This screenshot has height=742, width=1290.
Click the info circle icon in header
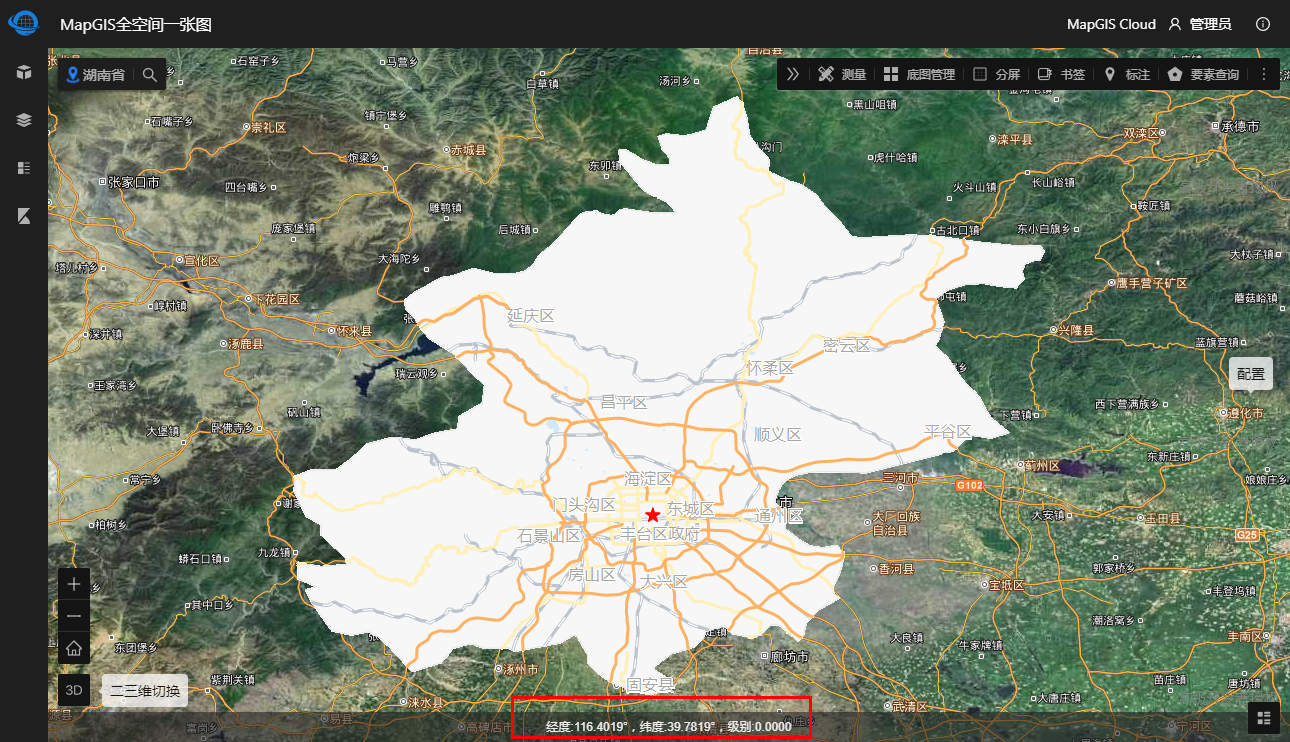pos(1263,24)
